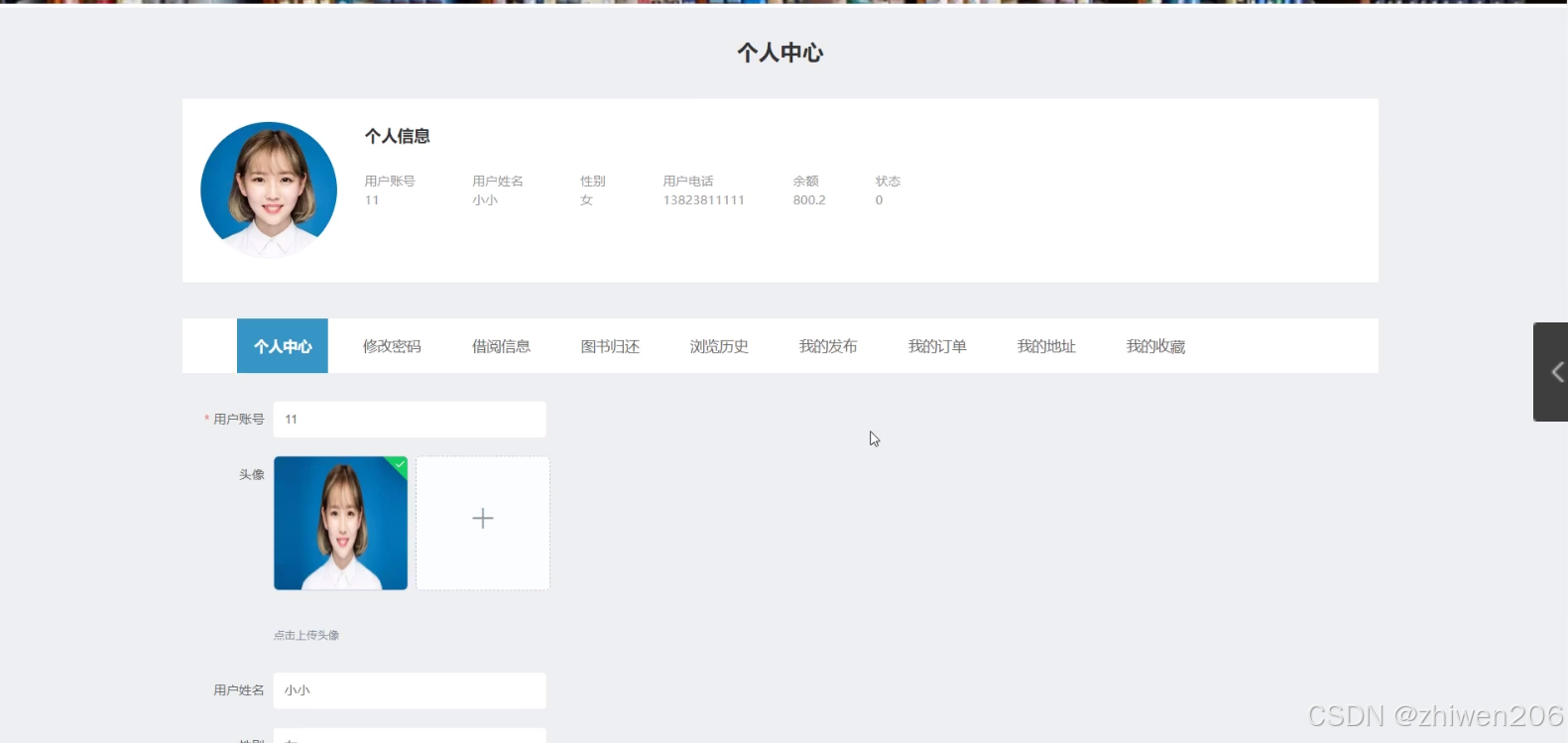Expand the dark side panel arrow
Image resolution: width=1568 pixels, height=743 pixels.
1551,372
